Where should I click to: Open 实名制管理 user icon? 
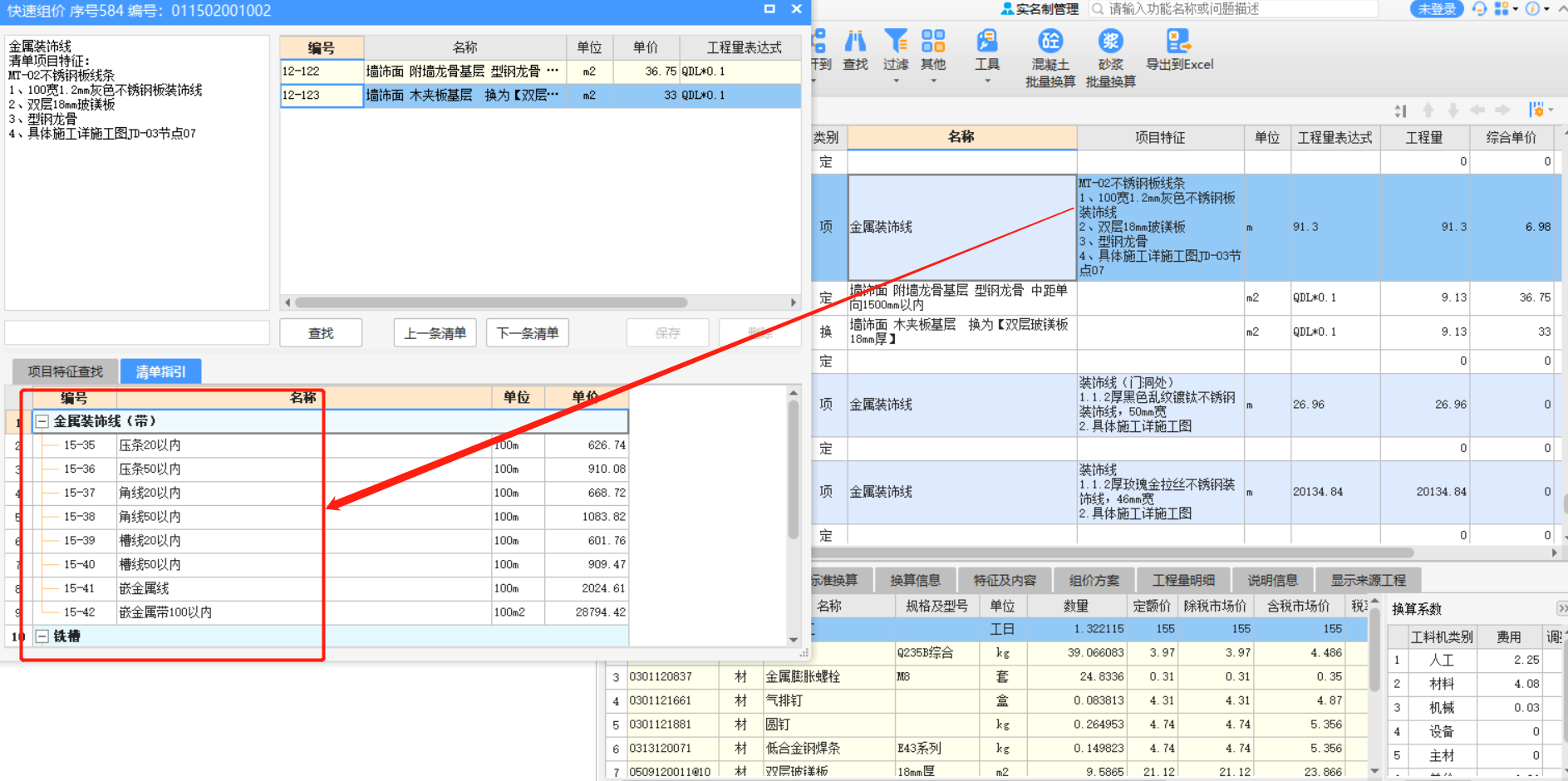(1007, 9)
